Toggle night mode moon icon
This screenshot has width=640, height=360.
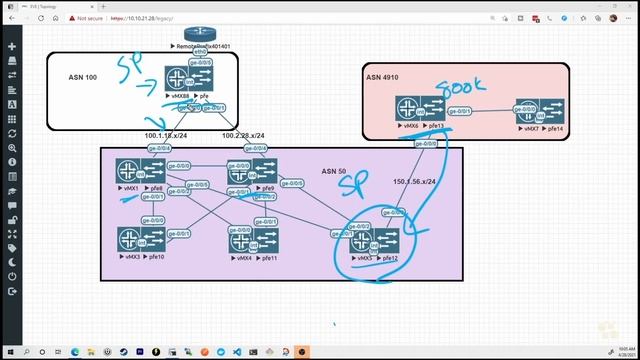[12, 262]
